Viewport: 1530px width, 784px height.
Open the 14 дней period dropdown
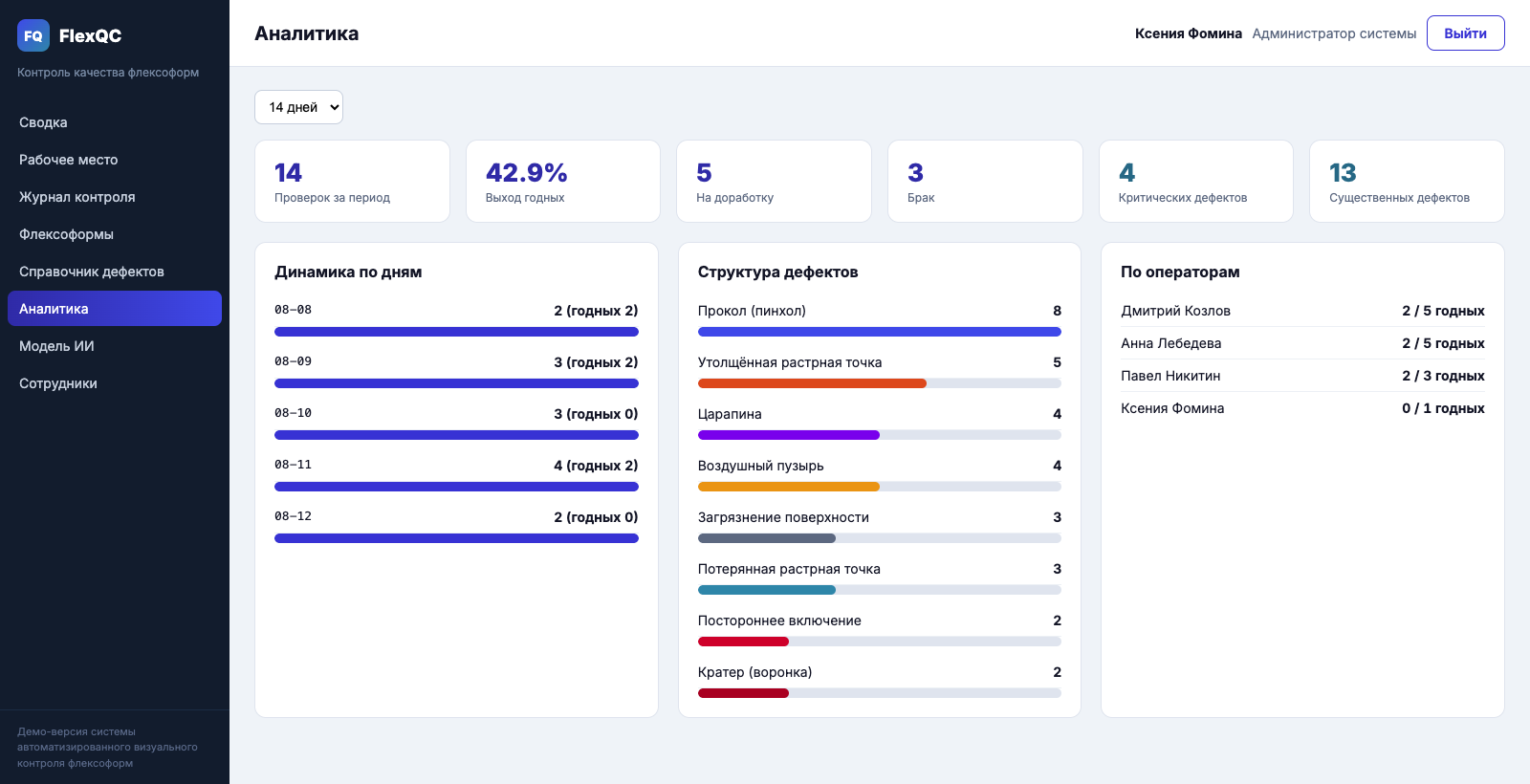point(298,107)
